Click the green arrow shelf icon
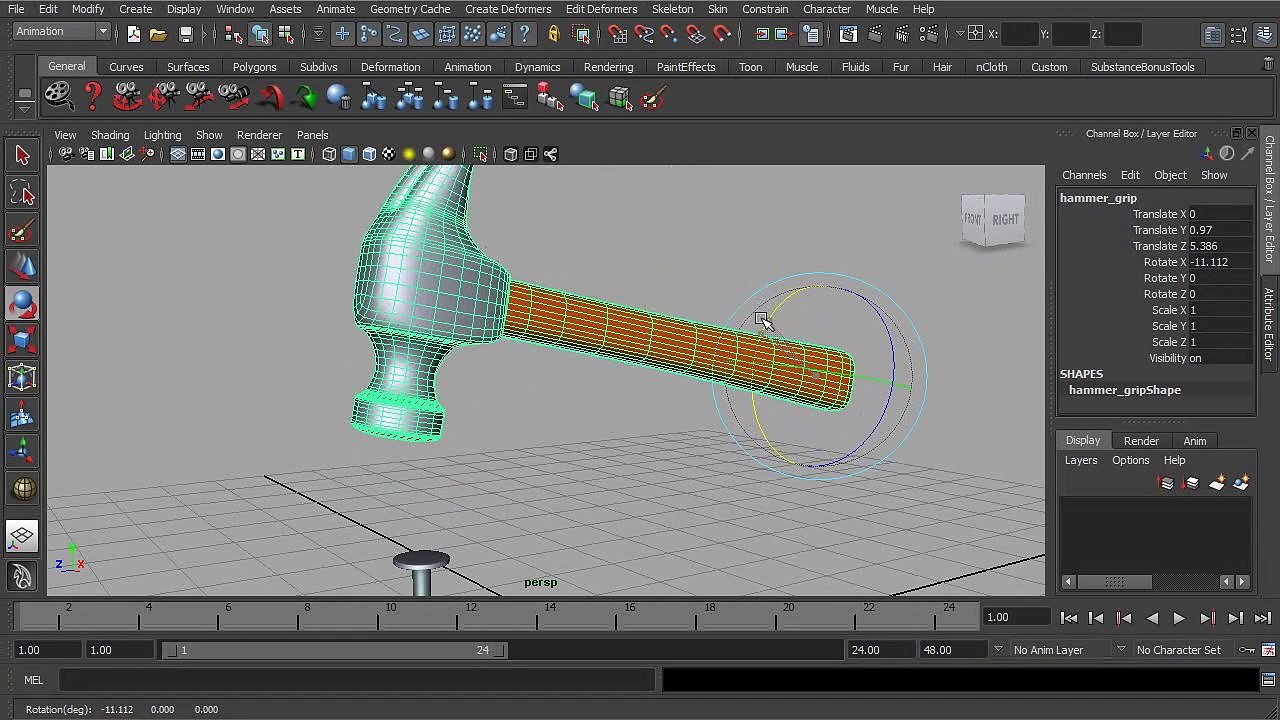The image size is (1280, 720). tap(305, 98)
